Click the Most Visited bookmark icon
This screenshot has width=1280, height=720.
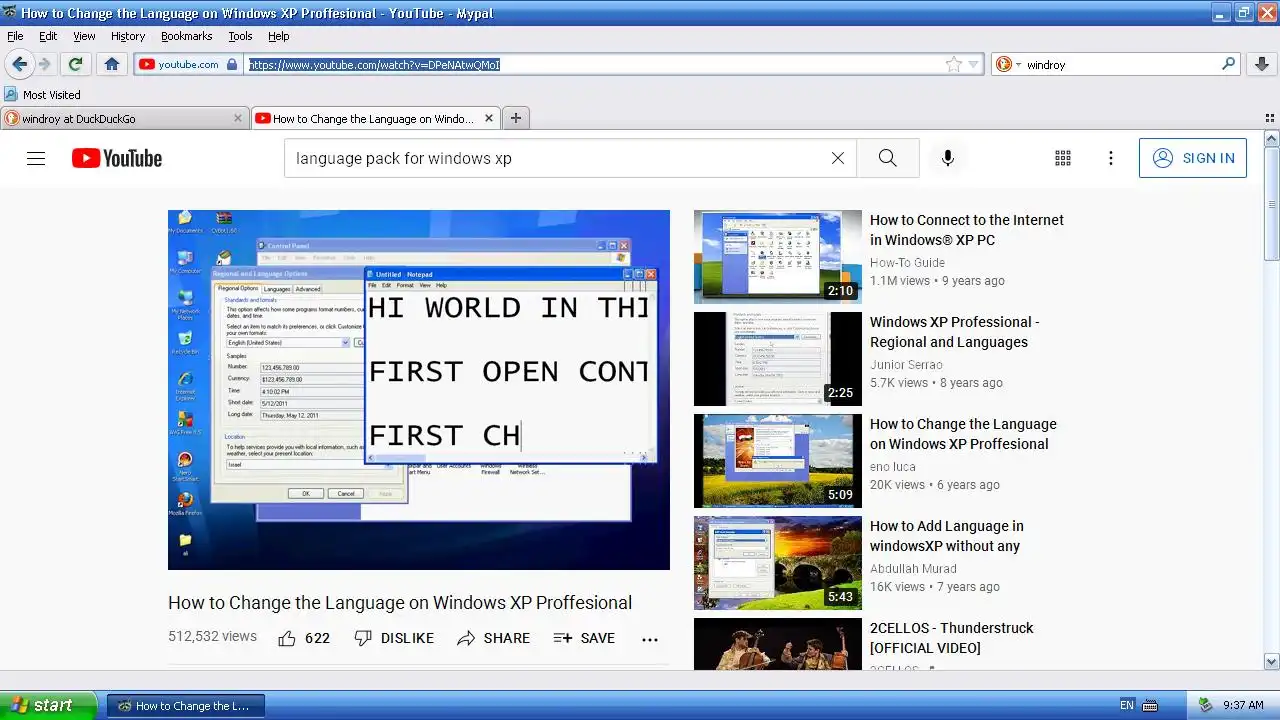11,94
